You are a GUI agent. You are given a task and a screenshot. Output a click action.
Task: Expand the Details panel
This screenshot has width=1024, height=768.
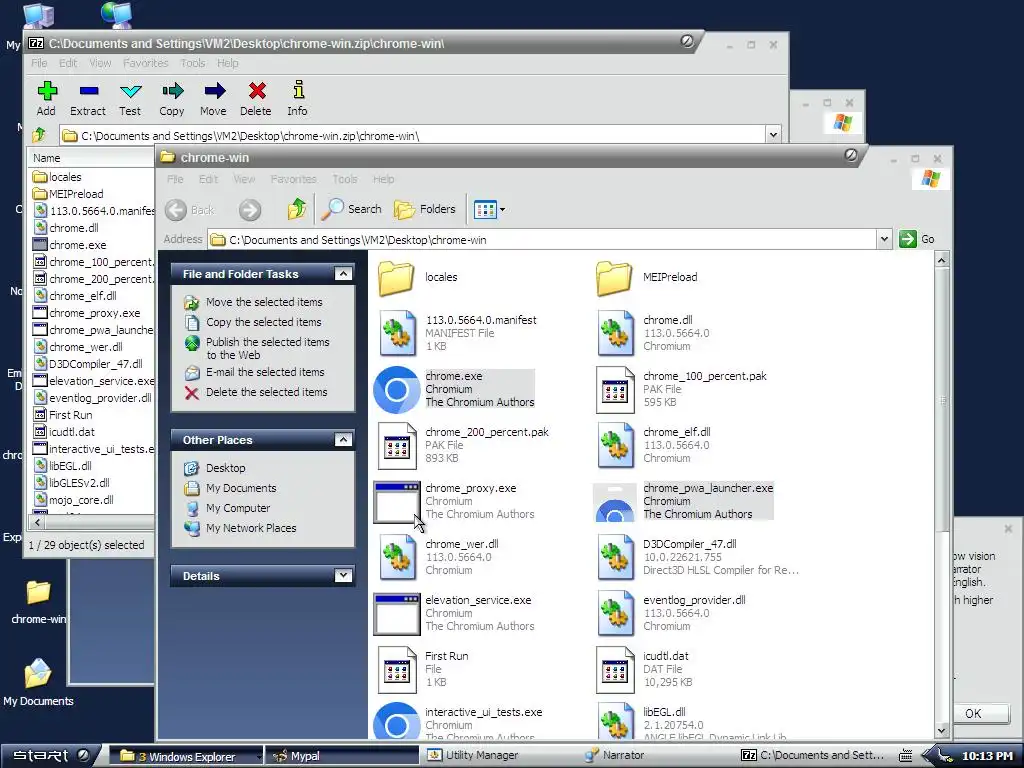point(343,575)
